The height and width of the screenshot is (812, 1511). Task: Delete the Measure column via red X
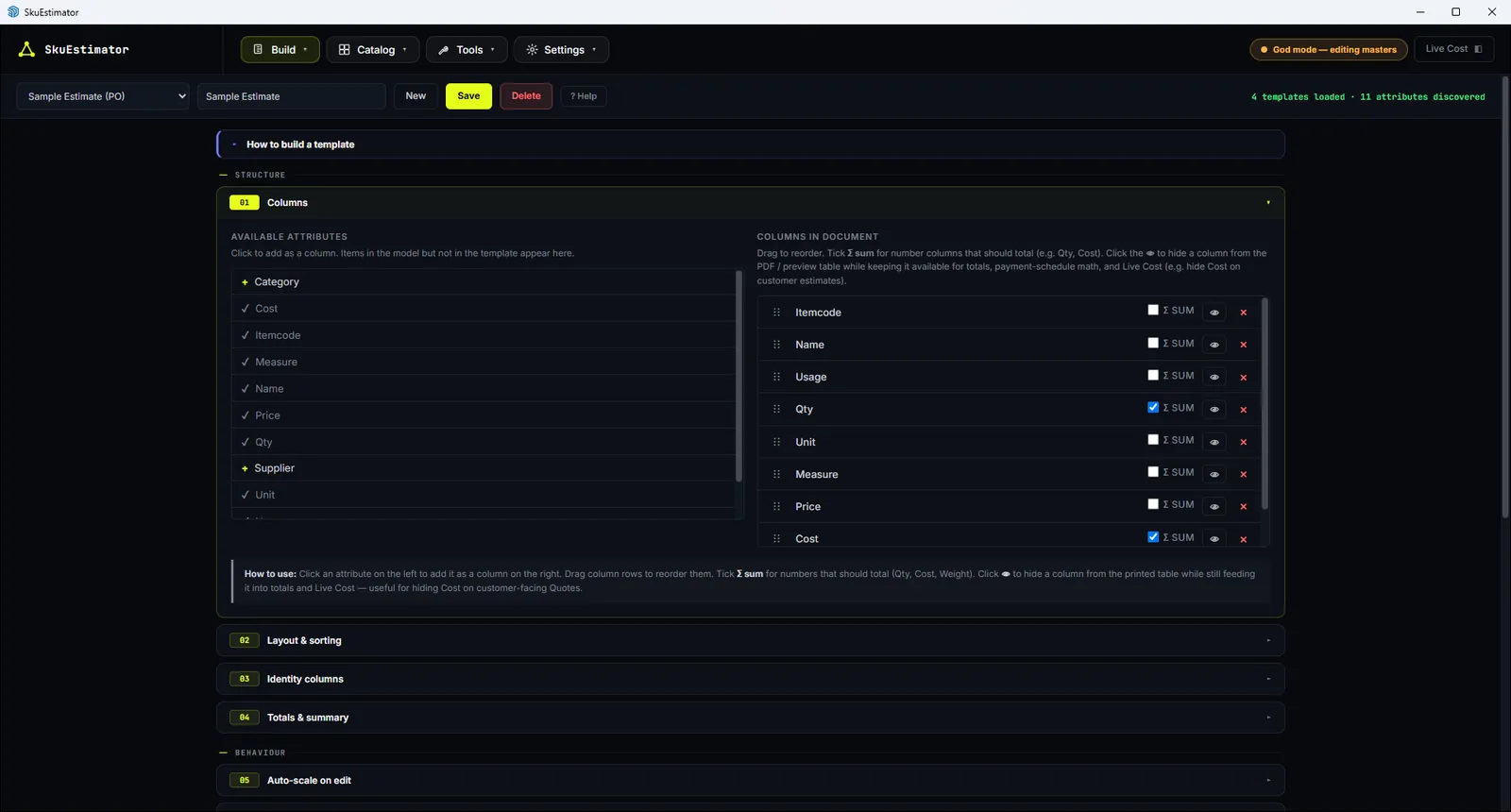pyautogui.click(x=1244, y=474)
